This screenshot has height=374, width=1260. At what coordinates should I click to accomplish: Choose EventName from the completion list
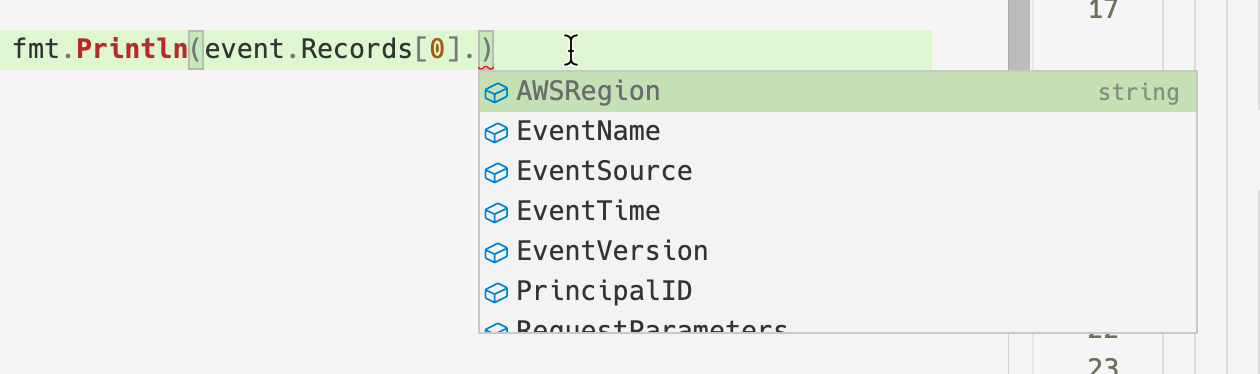tap(838, 132)
